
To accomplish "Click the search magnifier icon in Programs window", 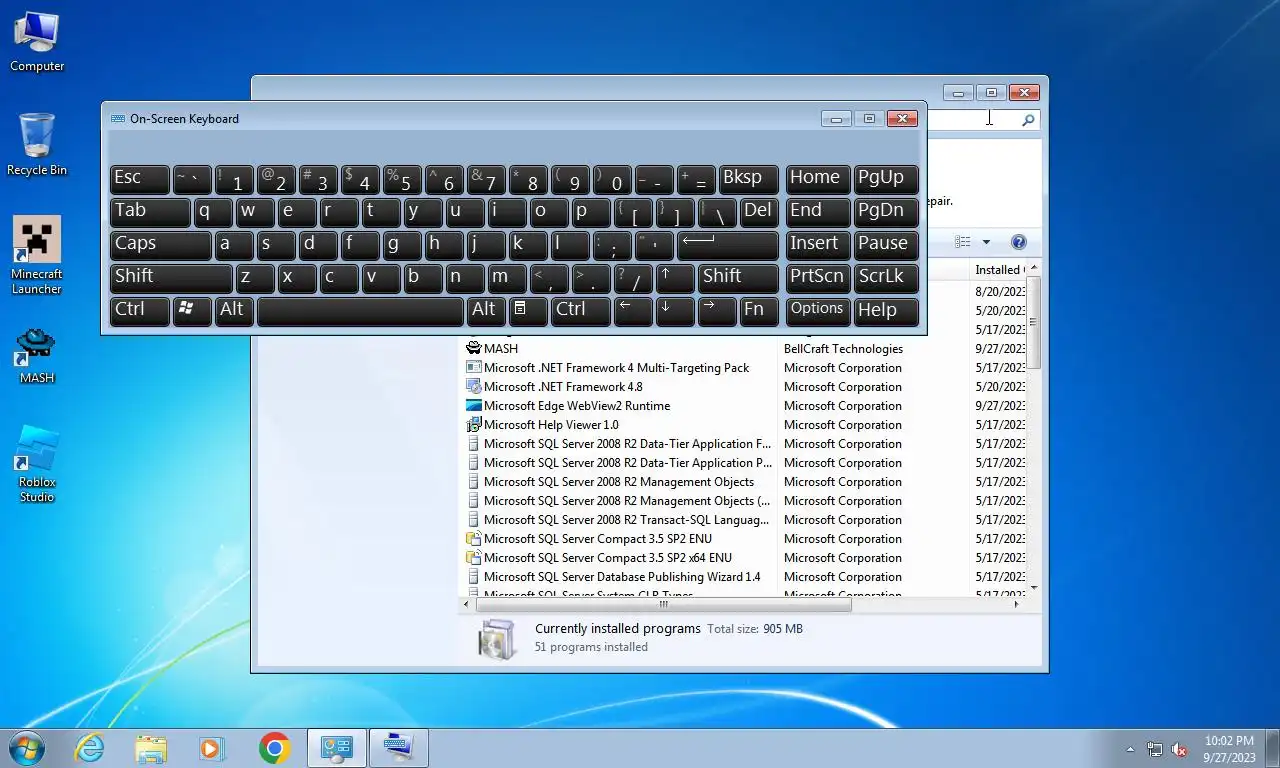I will [x=1028, y=120].
